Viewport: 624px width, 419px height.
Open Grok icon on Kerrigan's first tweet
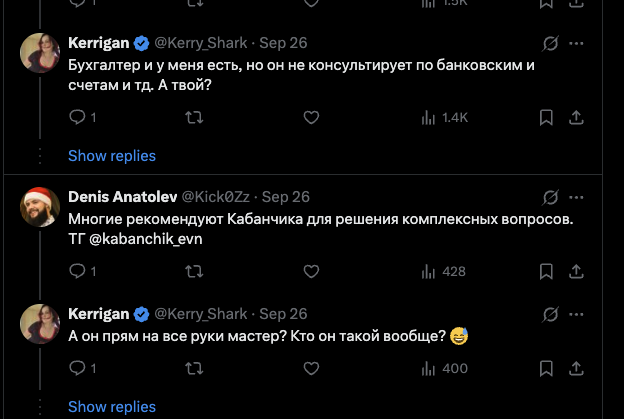point(549,44)
